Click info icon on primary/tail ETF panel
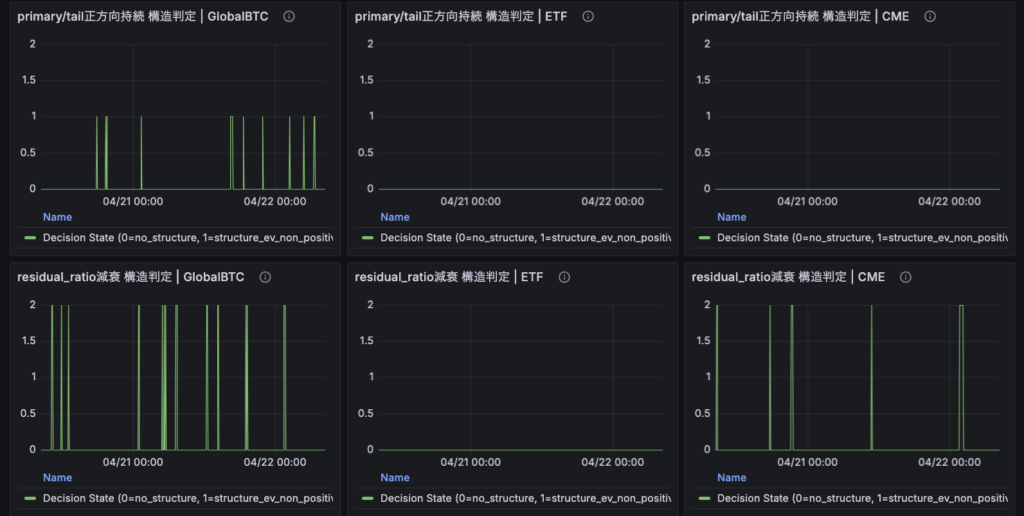Viewport: 1024px width, 516px height. (x=588, y=17)
